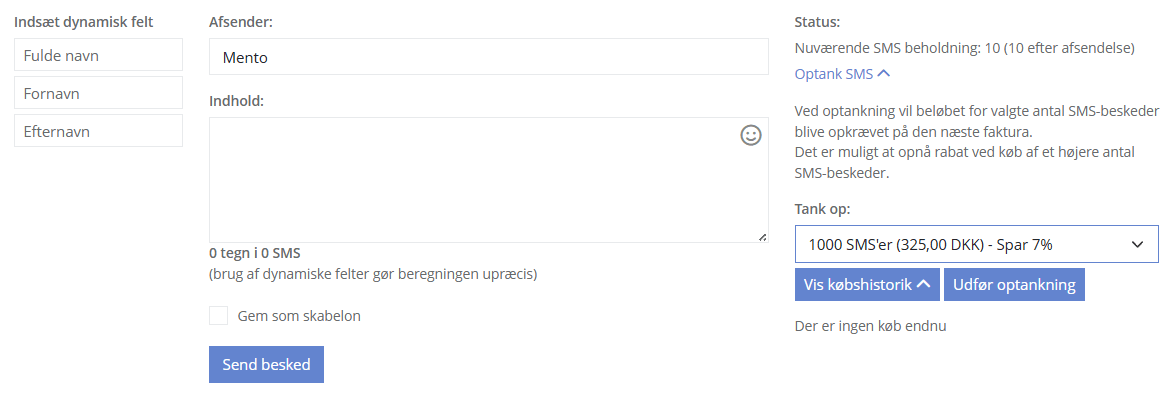Open the emoji picker smiley icon

coord(750,135)
